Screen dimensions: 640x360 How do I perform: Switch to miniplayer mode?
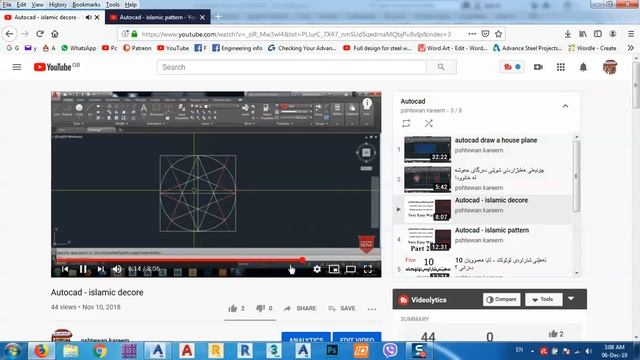tap(334, 269)
